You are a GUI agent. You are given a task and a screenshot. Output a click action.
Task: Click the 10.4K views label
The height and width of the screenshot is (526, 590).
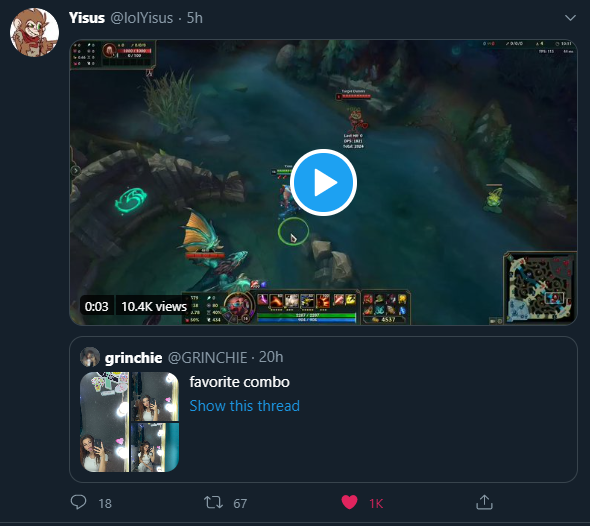coord(154,307)
